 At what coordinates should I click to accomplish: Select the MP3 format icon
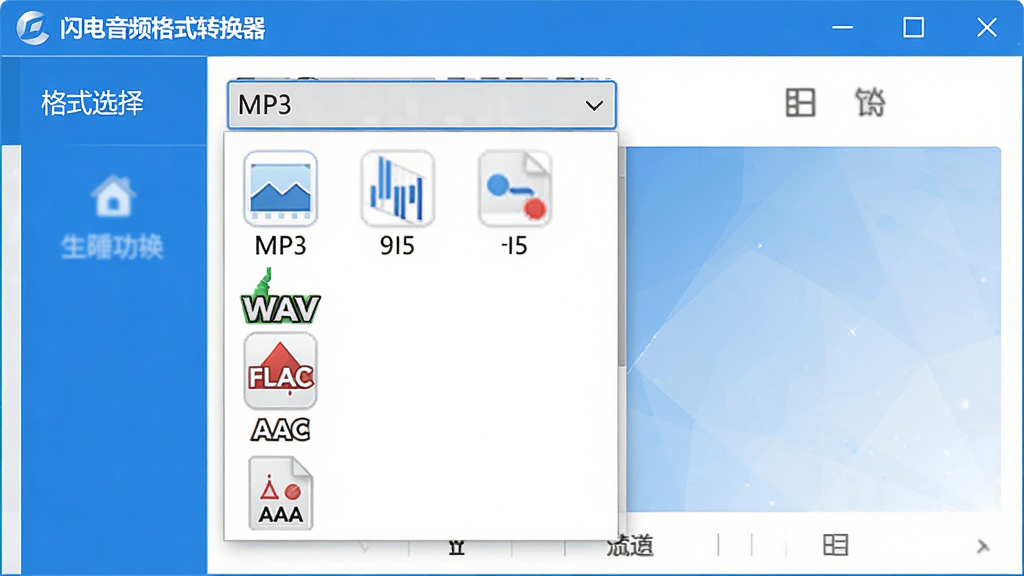(280, 189)
